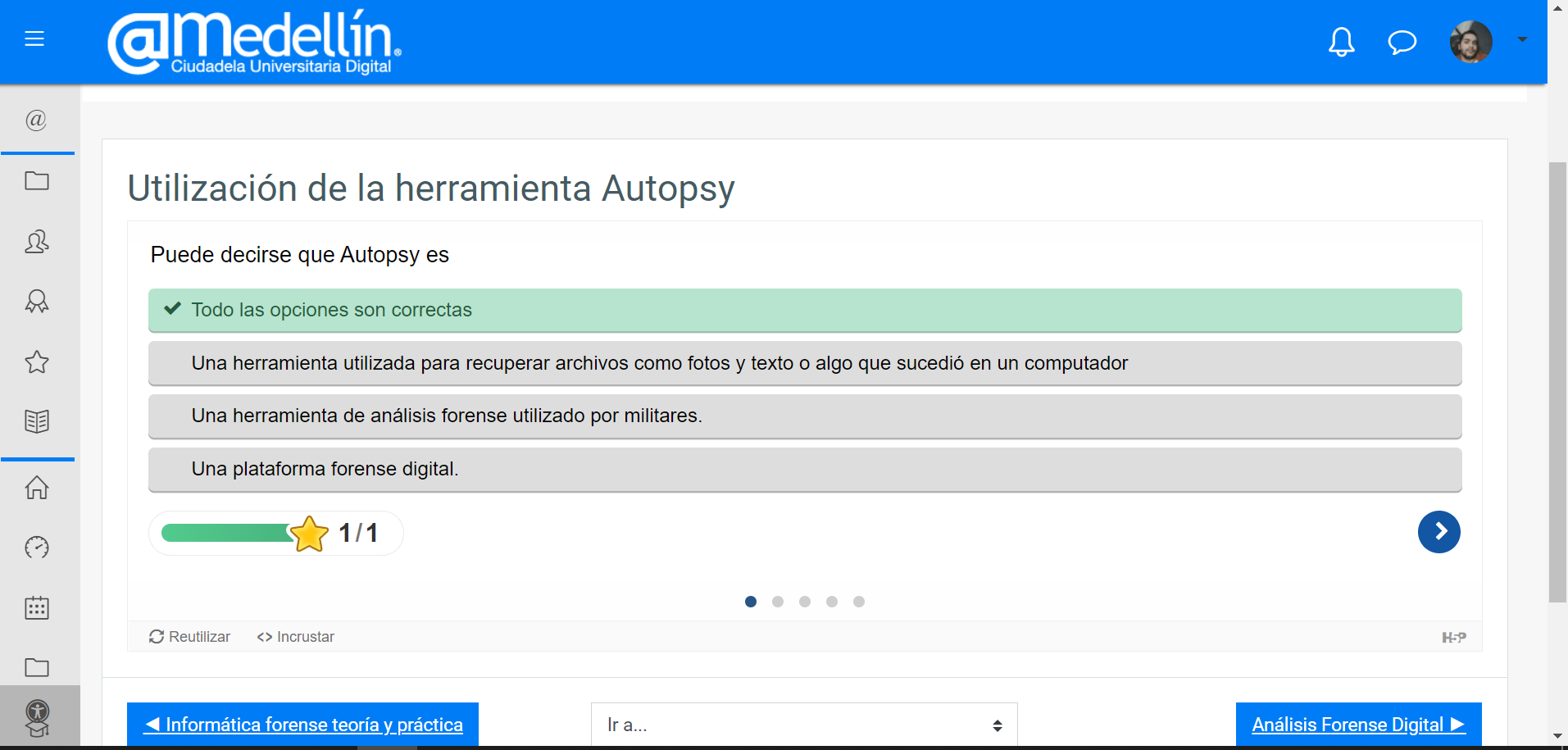Jump to second question dot
The height and width of the screenshot is (750, 1568).
778,602
